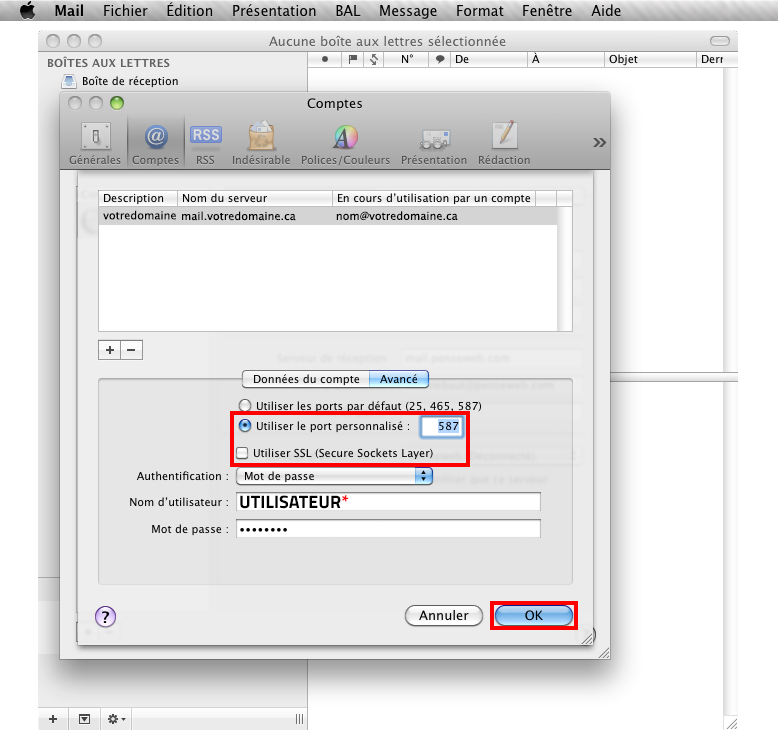The height and width of the screenshot is (732, 778).
Task: Sort by conversation bubble column in message list
Action: tap(439, 59)
